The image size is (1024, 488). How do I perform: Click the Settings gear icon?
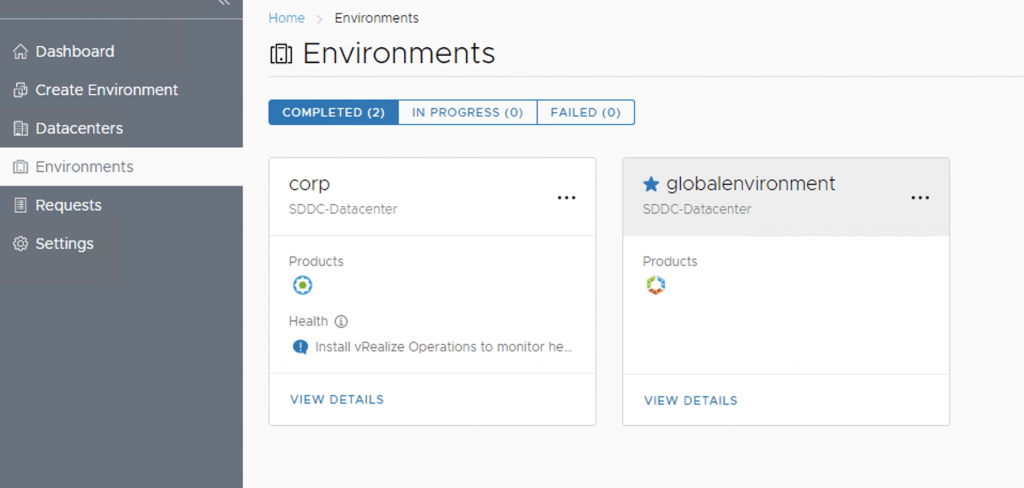point(20,244)
